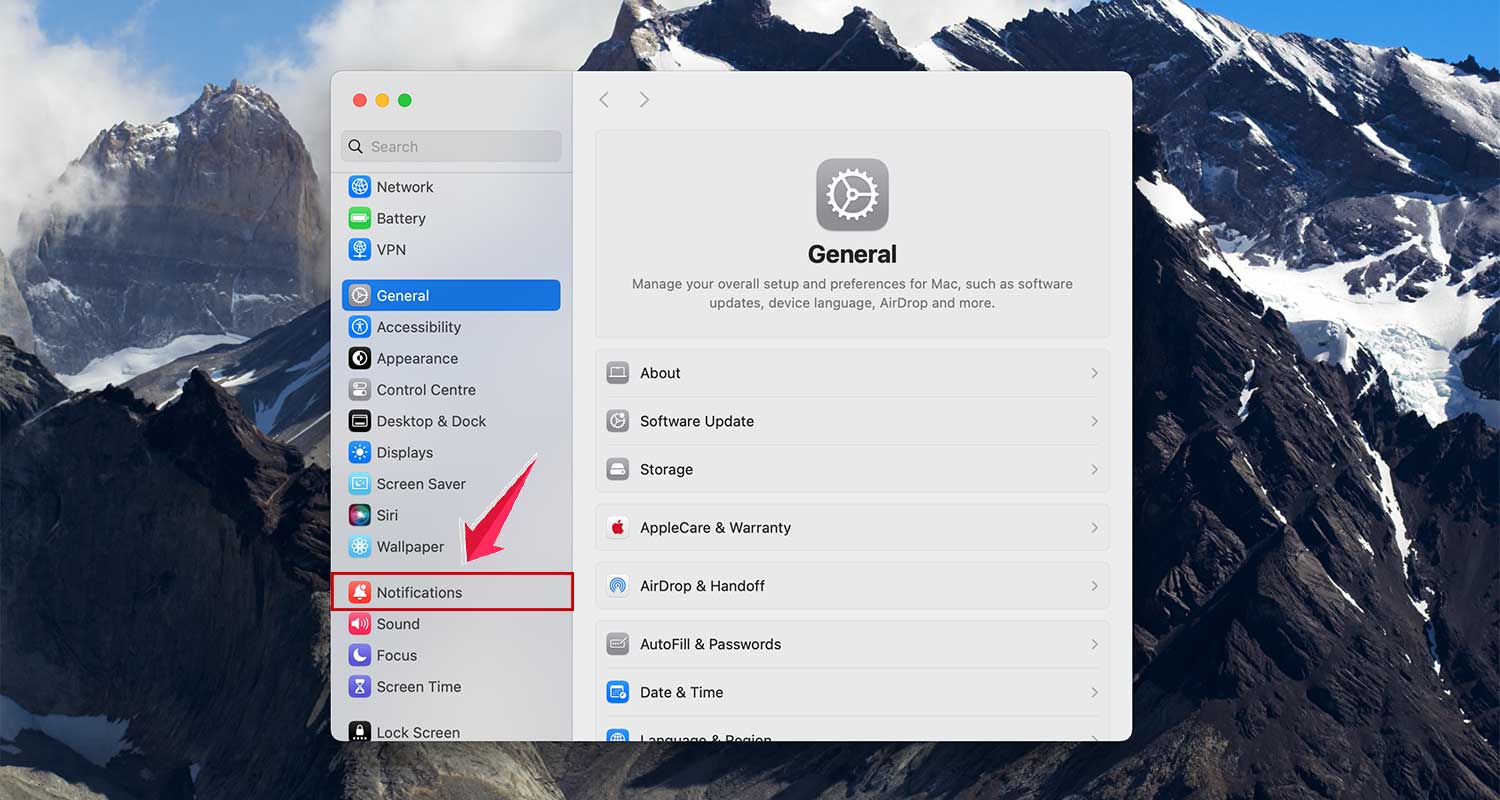Open VPN settings via its globe icon
This screenshot has height=800, width=1500.
point(361,249)
